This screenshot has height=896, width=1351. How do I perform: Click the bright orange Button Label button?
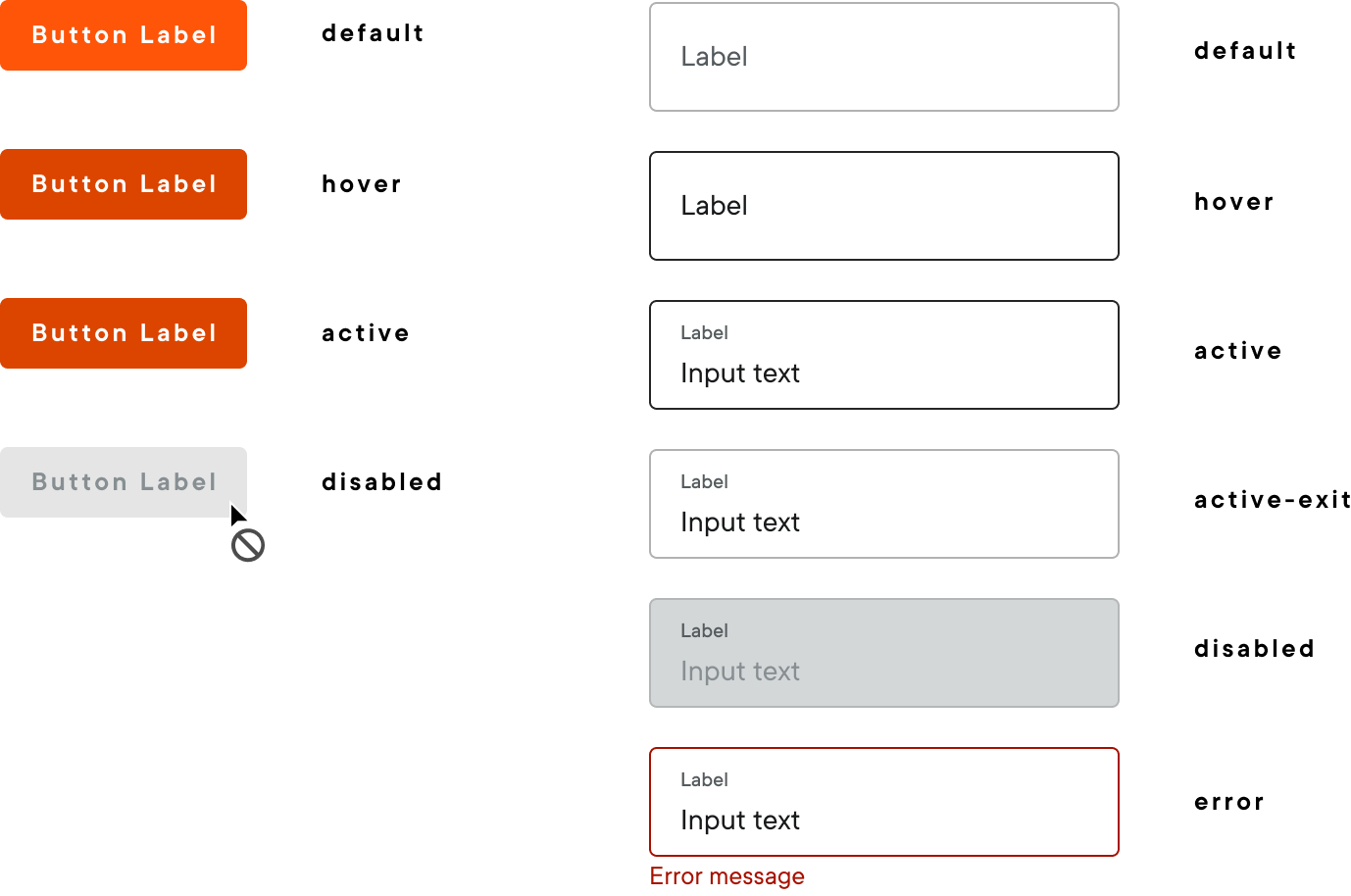coord(124,35)
